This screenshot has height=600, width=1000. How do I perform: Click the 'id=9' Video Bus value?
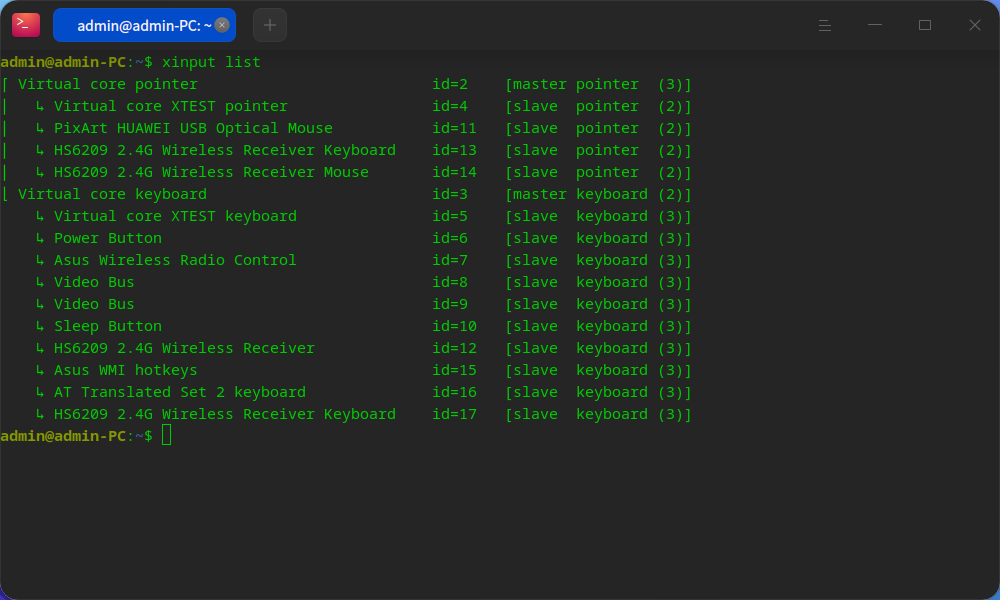pyautogui.click(x=450, y=304)
